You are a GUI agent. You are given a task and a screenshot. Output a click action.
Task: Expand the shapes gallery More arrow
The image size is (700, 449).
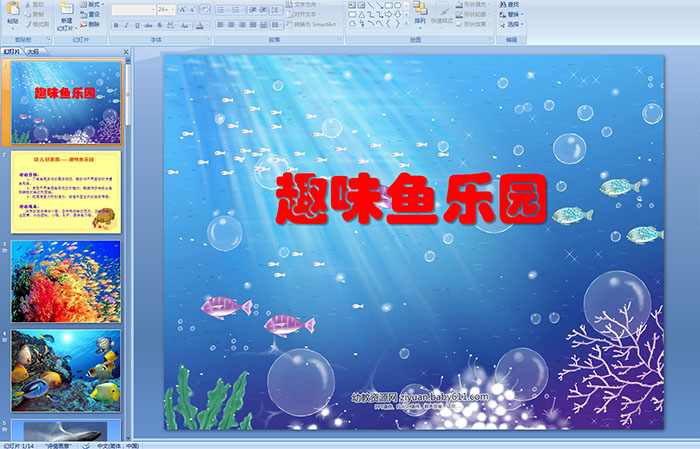tap(406, 23)
